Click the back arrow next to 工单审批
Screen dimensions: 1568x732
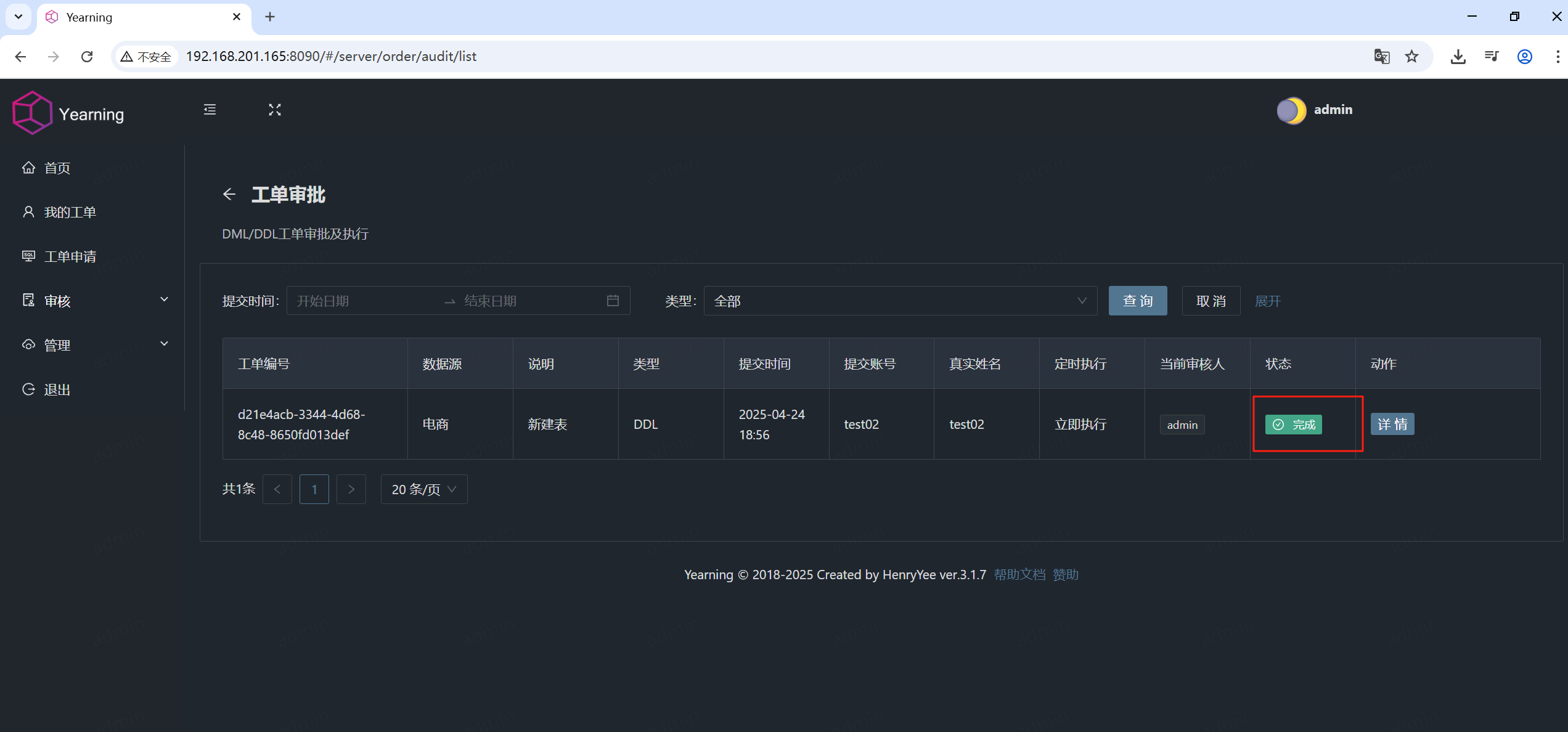click(x=229, y=194)
